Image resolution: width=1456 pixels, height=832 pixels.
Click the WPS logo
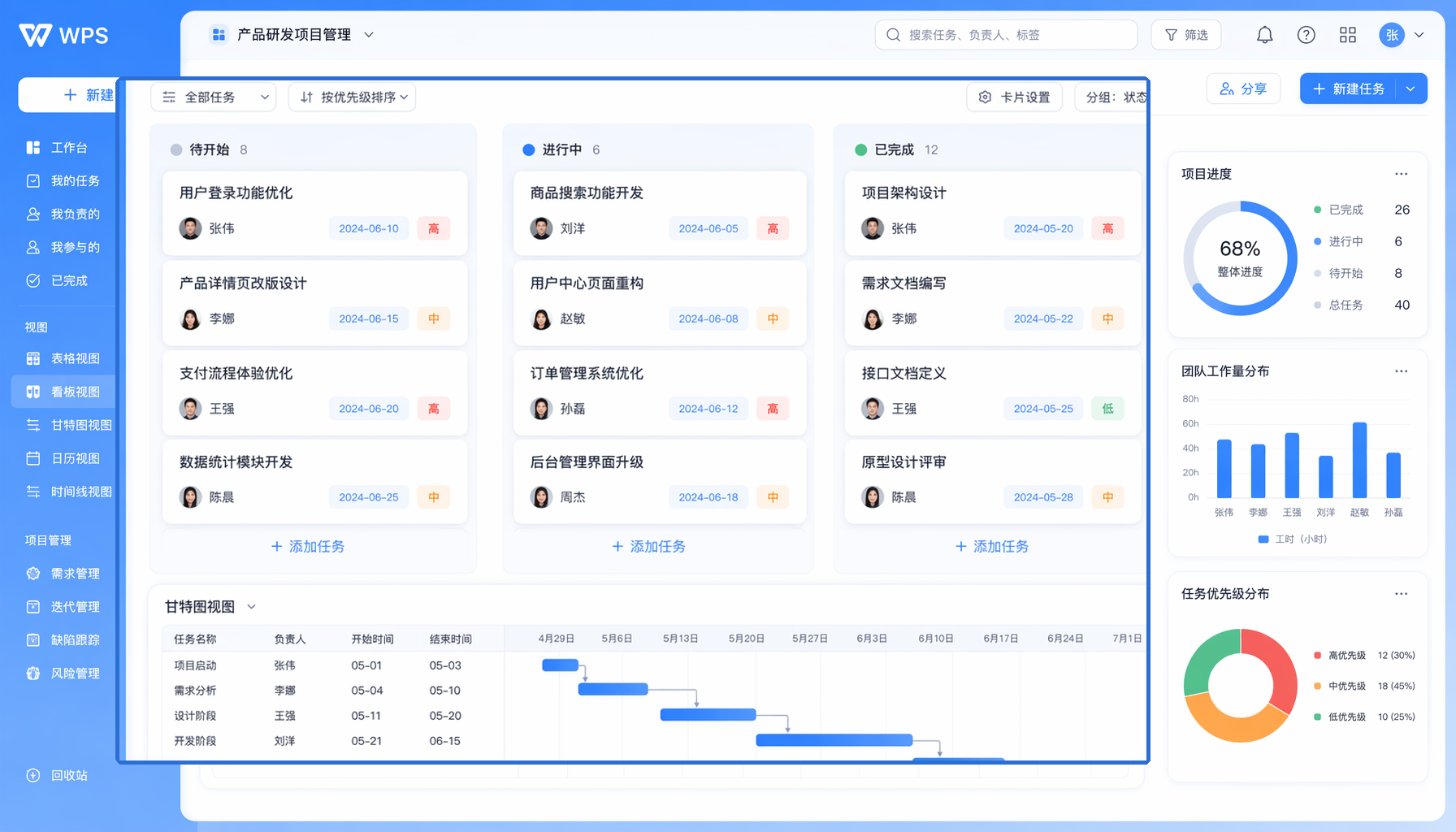point(63,35)
